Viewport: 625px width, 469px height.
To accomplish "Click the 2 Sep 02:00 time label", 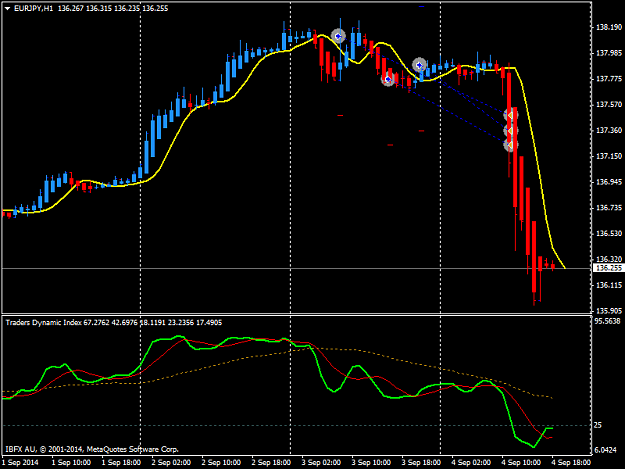I will pos(171,462).
